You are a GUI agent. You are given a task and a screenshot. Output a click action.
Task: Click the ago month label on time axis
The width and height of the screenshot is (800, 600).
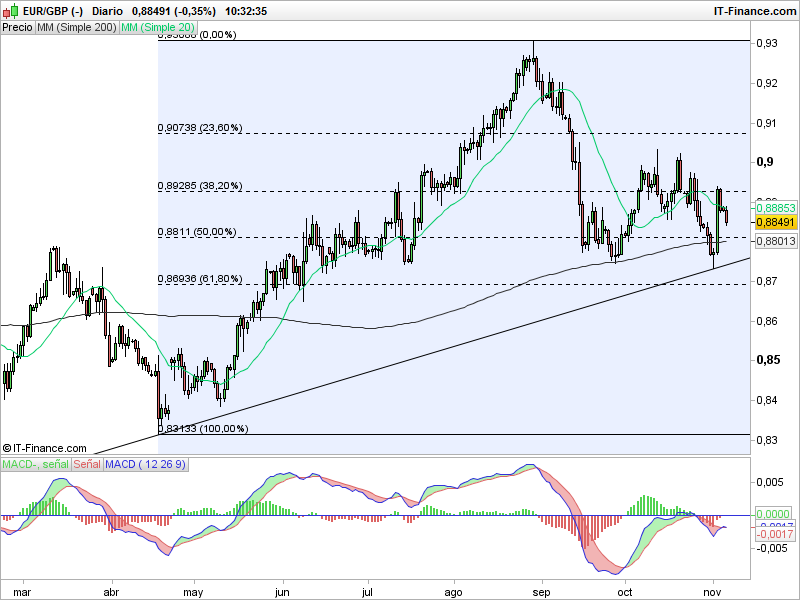tap(453, 592)
